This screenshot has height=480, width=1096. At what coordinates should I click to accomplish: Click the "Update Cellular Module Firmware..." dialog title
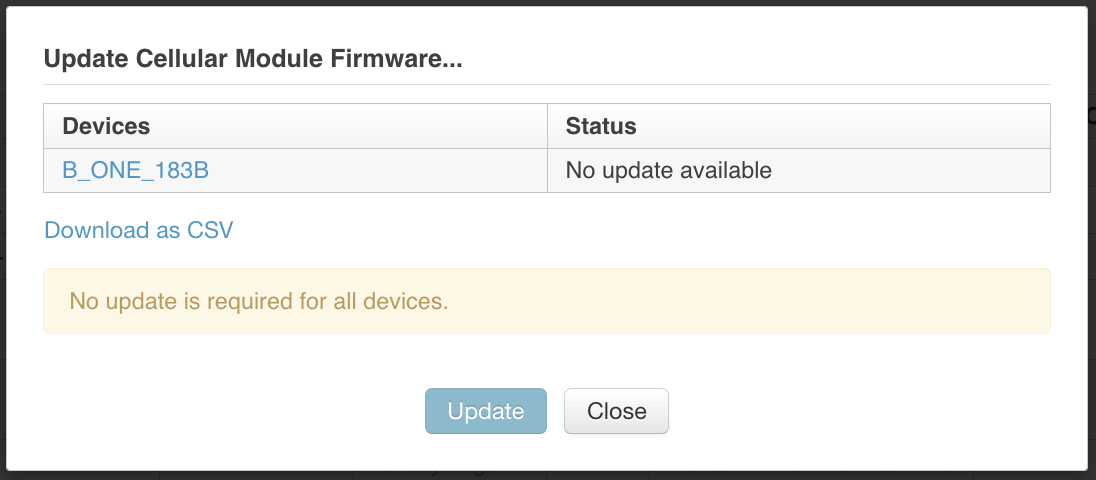(x=253, y=59)
